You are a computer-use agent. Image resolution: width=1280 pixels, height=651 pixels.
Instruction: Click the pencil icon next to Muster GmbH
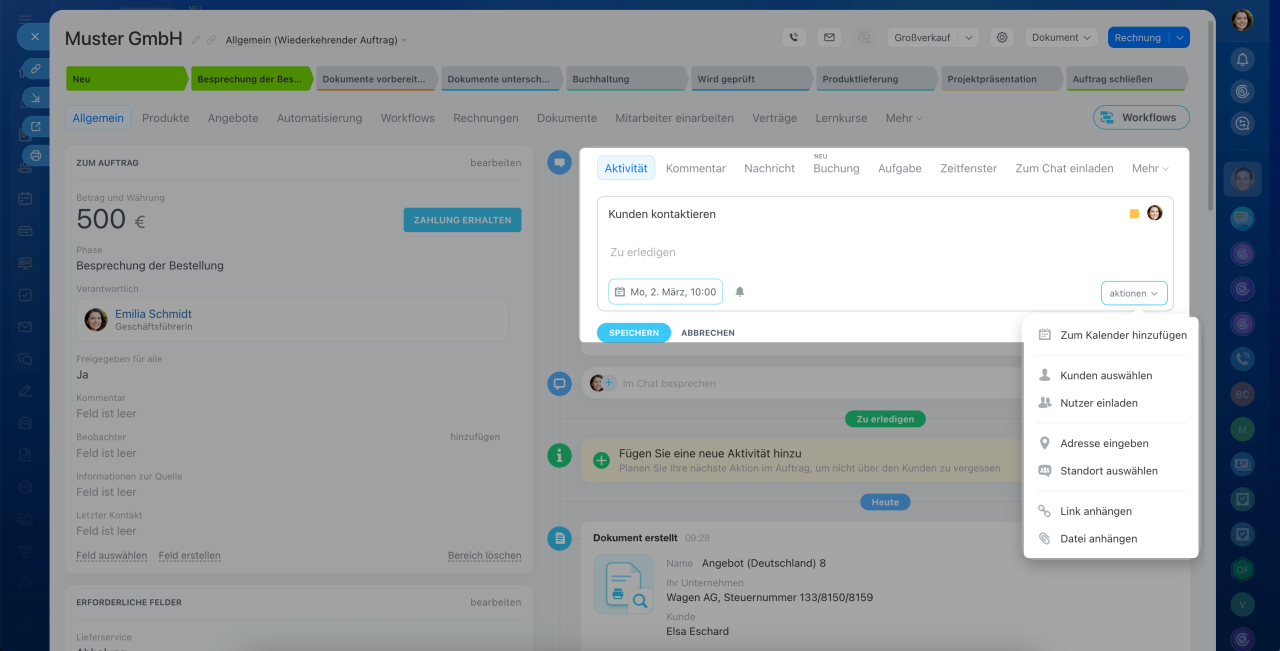point(196,40)
